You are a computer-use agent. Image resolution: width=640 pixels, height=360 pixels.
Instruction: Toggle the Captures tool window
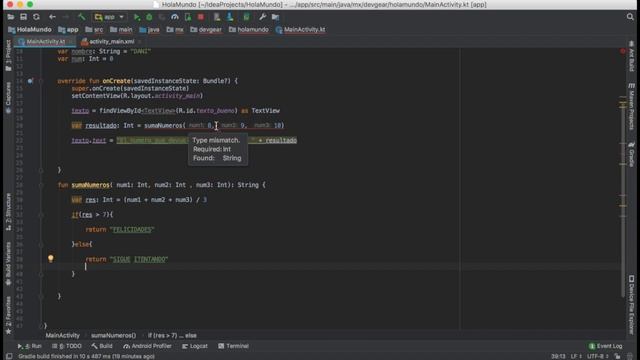click(8, 97)
